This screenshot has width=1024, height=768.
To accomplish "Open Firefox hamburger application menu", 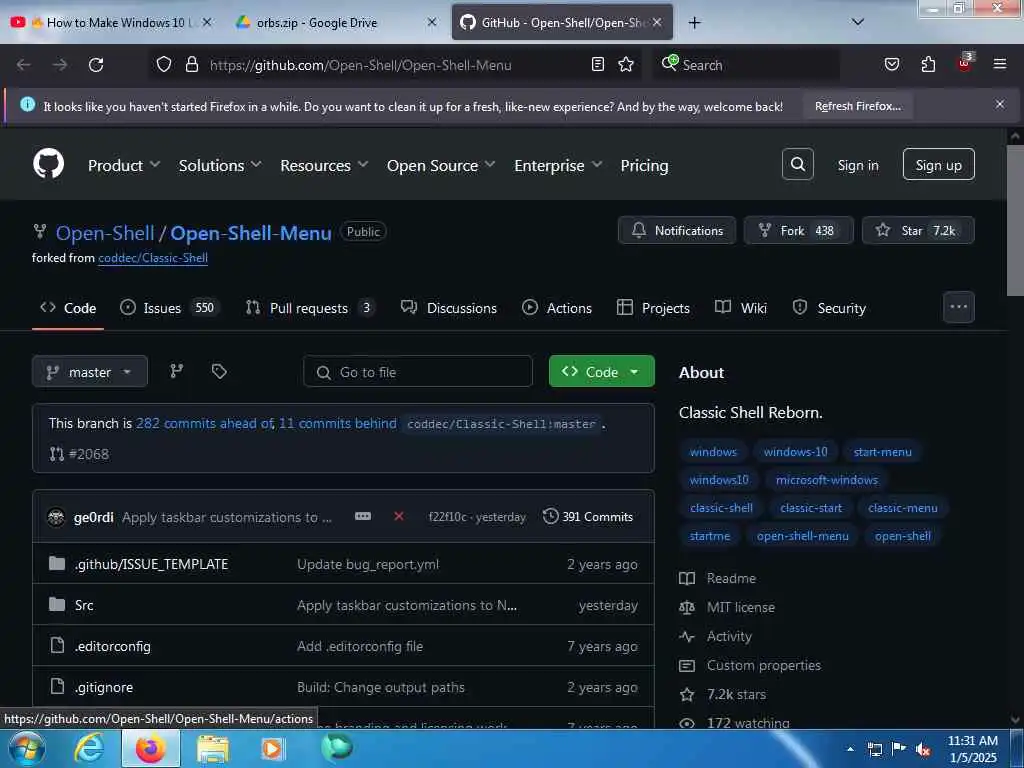I will point(999,64).
